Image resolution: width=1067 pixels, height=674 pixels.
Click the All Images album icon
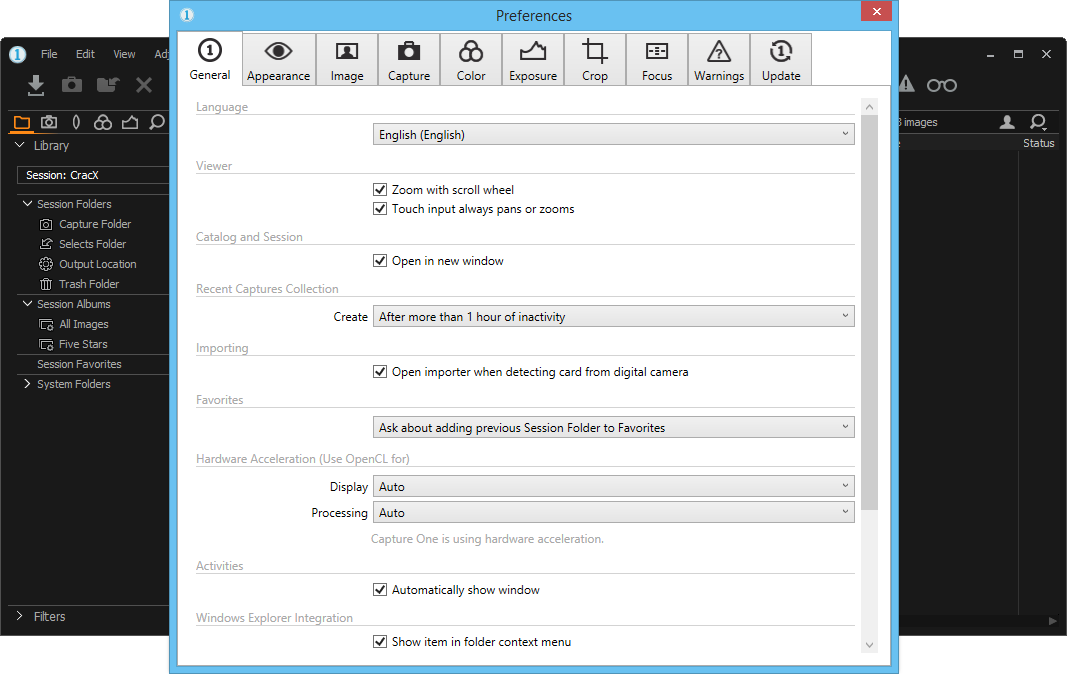pos(46,324)
